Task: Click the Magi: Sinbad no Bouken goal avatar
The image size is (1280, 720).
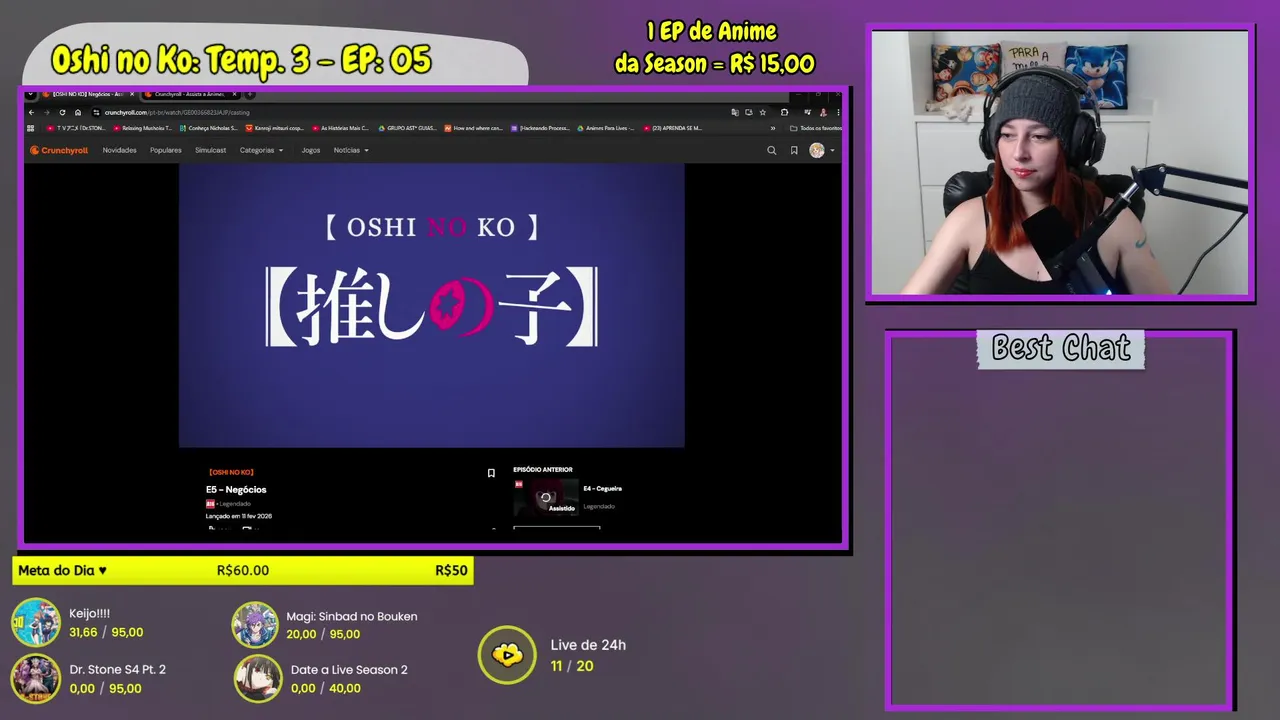Action: coord(256,625)
